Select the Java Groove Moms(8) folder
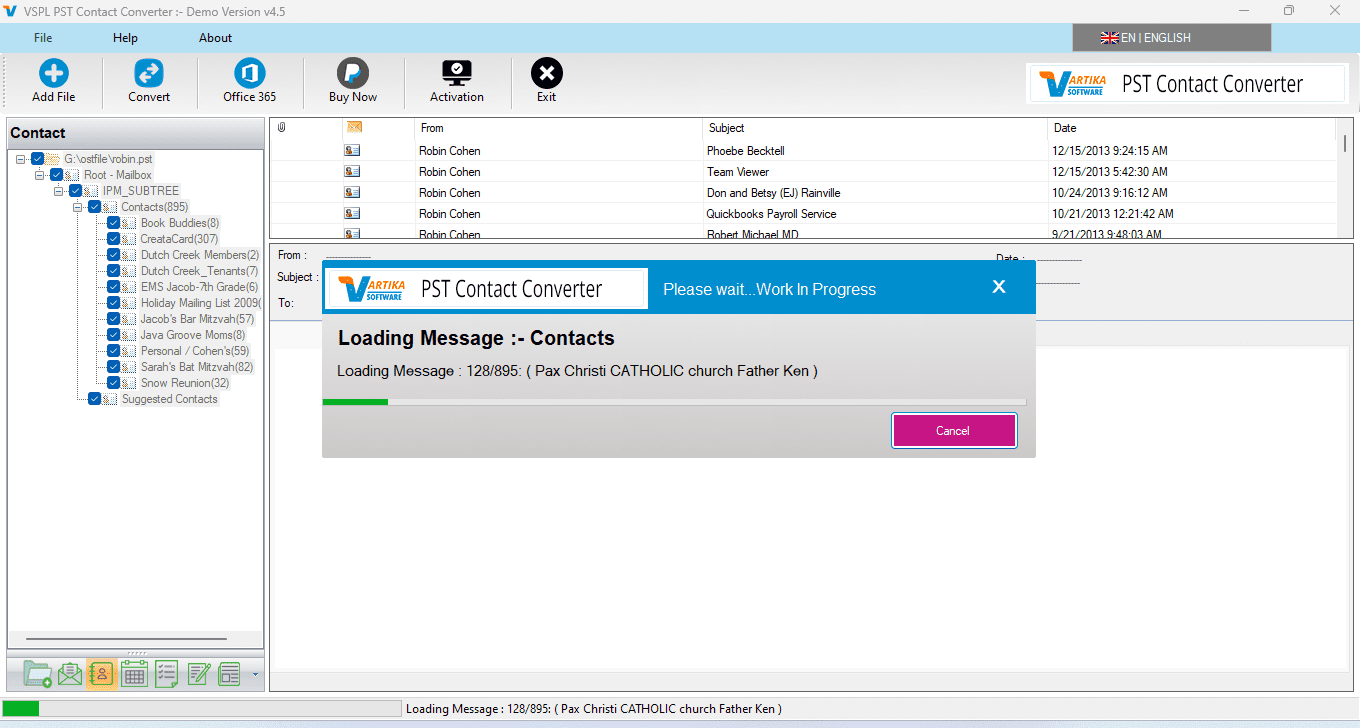The height and width of the screenshot is (728, 1360). [x=192, y=335]
